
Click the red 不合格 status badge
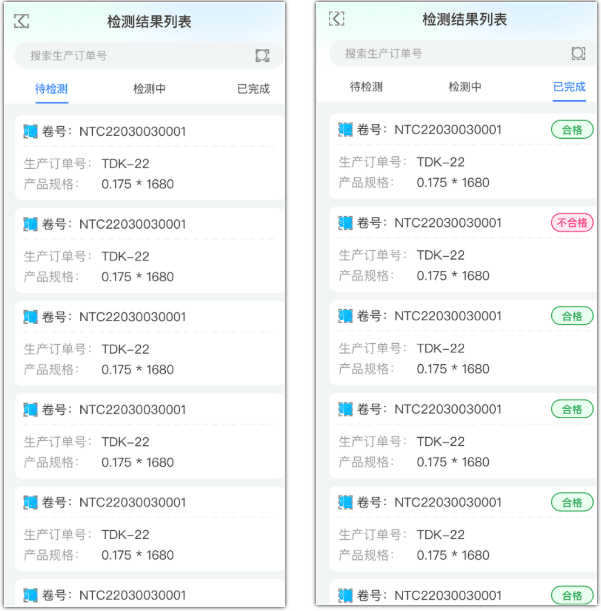pyautogui.click(x=572, y=223)
